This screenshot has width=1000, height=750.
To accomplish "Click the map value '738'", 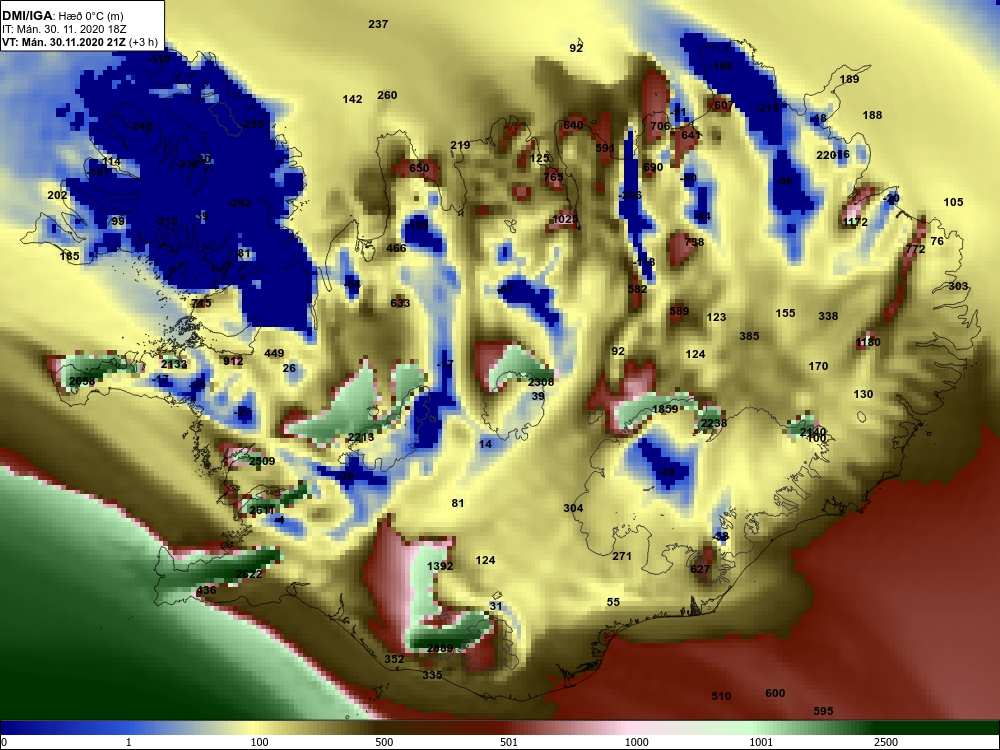I will 694,242.
